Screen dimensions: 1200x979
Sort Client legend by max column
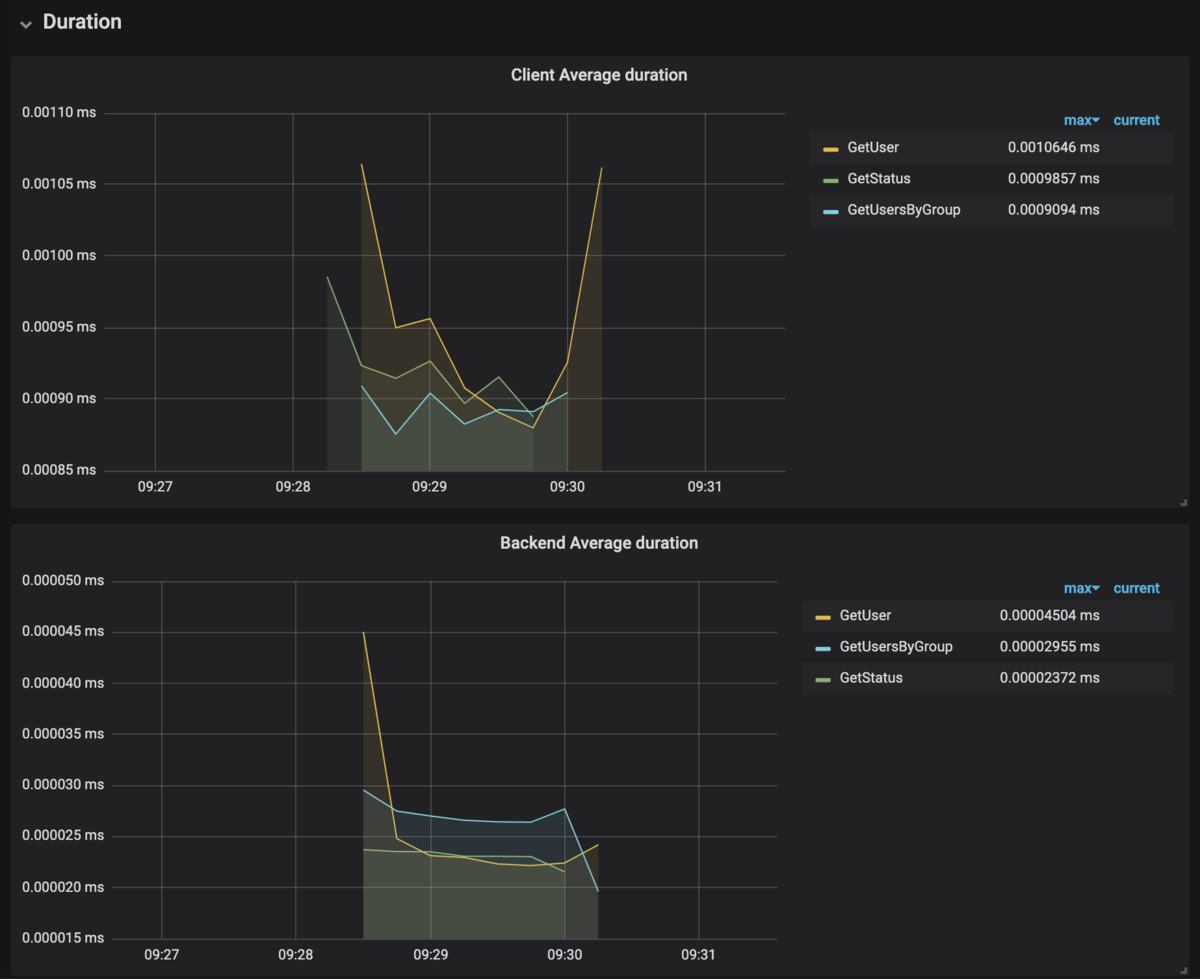(1081, 120)
